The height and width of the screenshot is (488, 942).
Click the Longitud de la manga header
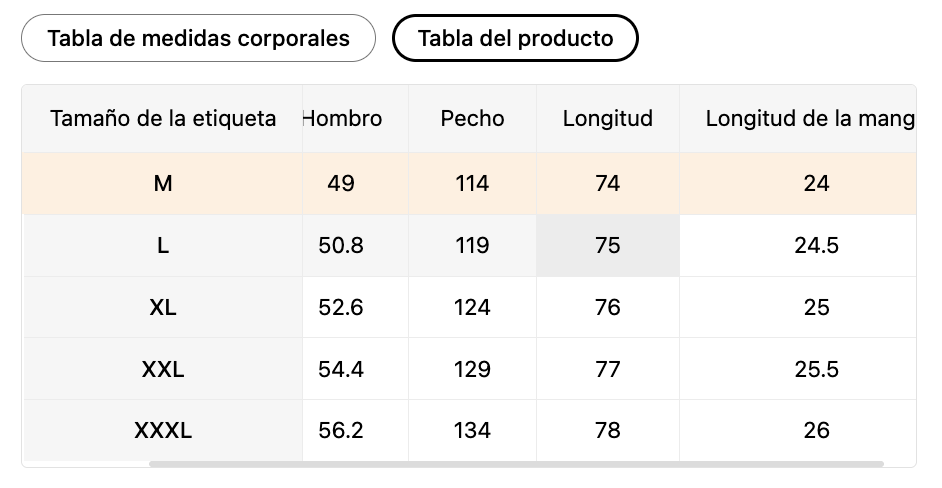809,118
